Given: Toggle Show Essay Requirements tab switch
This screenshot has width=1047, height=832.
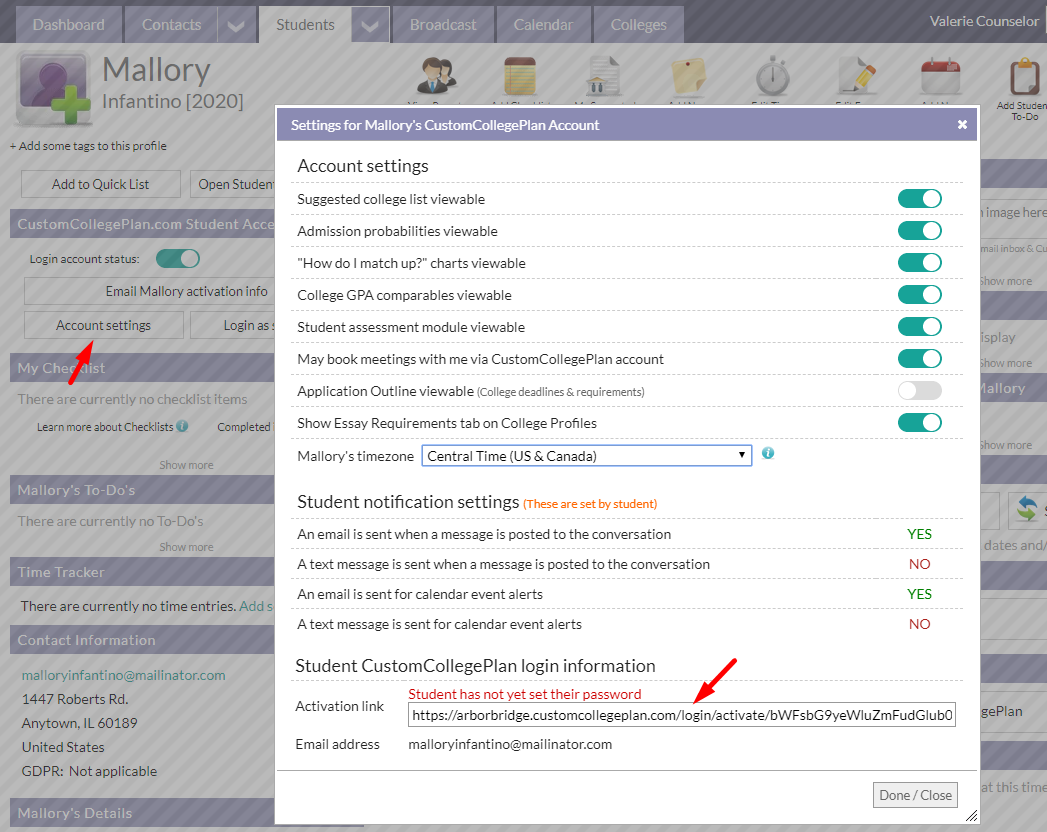Looking at the screenshot, I should click(x=919, y=423).
